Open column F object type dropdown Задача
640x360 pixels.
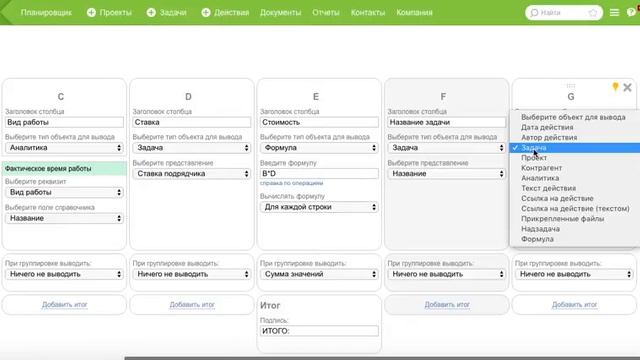point(447,148)
